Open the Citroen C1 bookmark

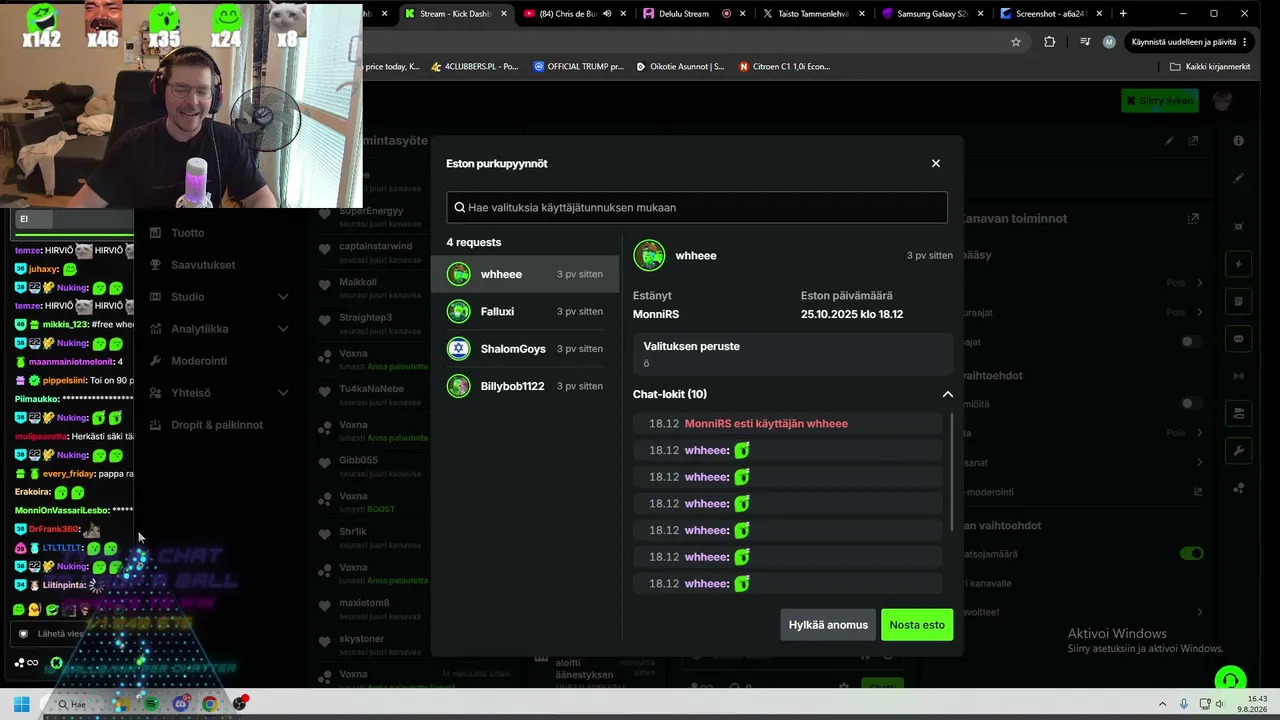tap(784, 67)
